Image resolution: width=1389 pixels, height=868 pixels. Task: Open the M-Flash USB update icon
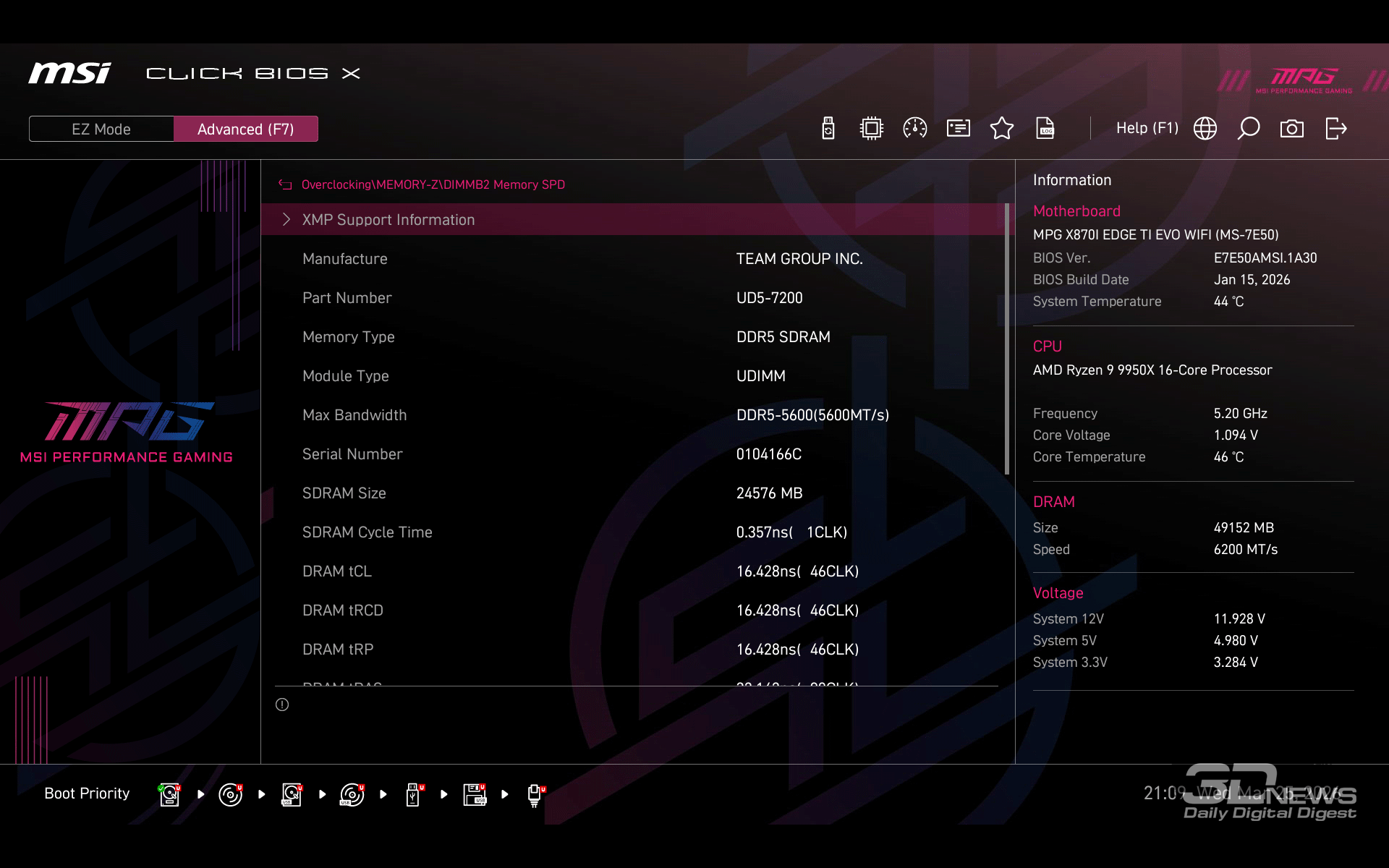(x=828, y=129)
